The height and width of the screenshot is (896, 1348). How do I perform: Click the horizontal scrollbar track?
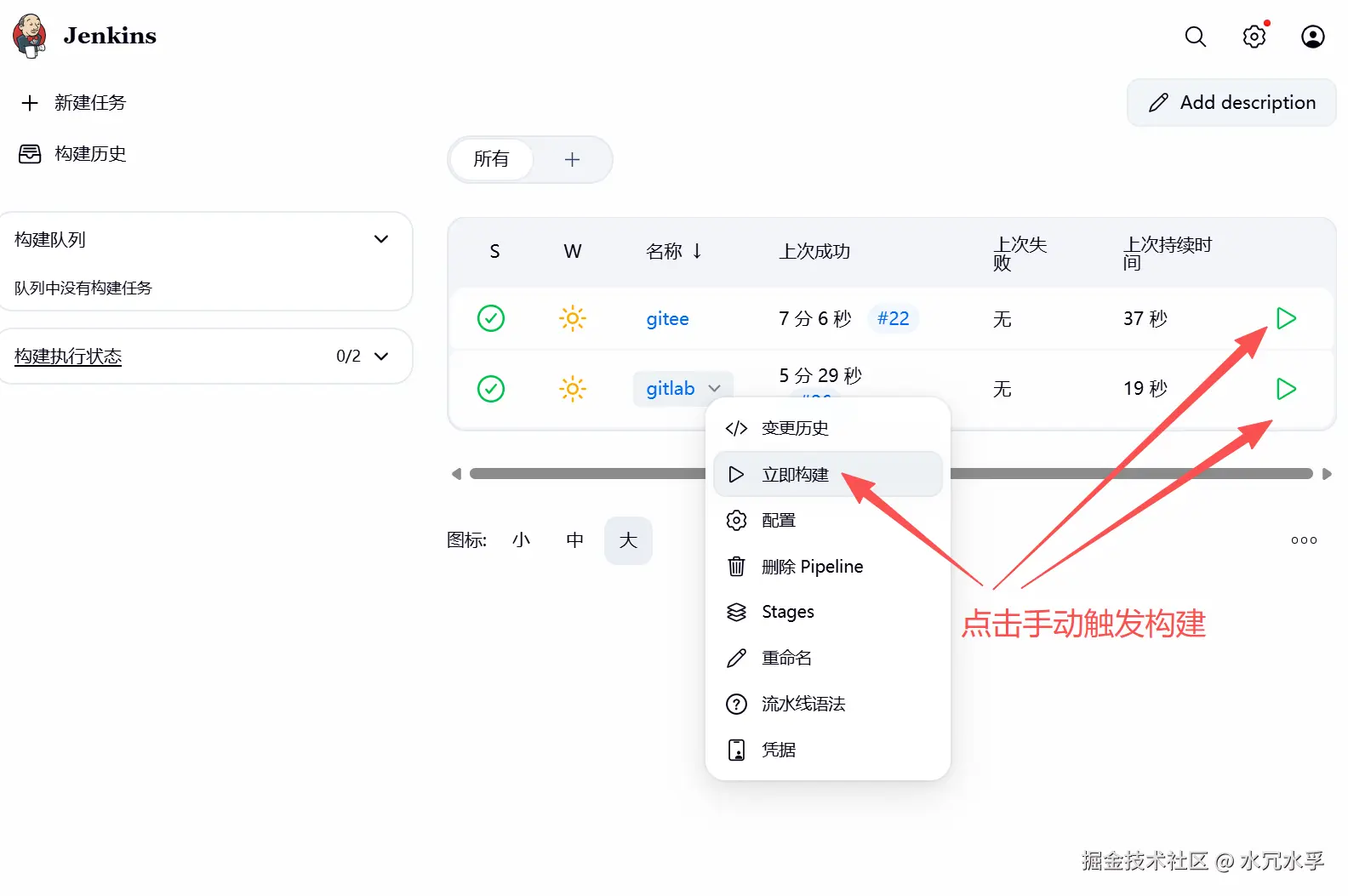tap(891, 474)
